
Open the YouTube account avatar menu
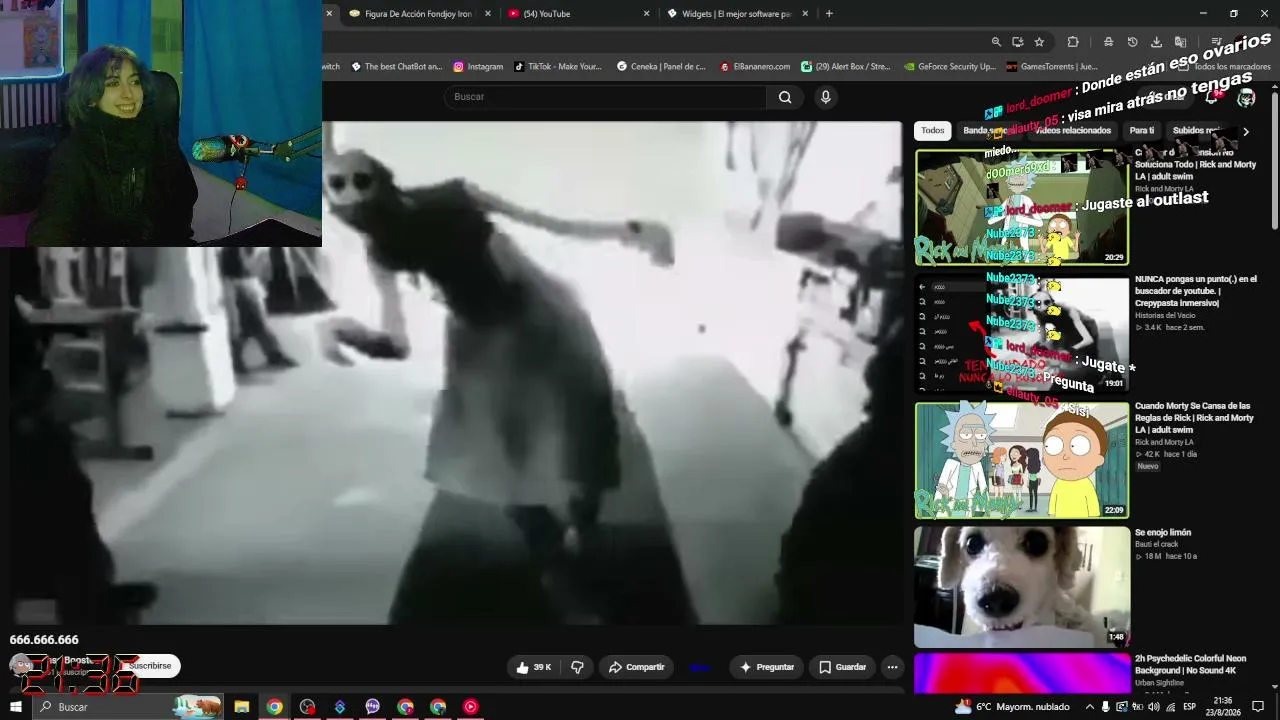1246,97
